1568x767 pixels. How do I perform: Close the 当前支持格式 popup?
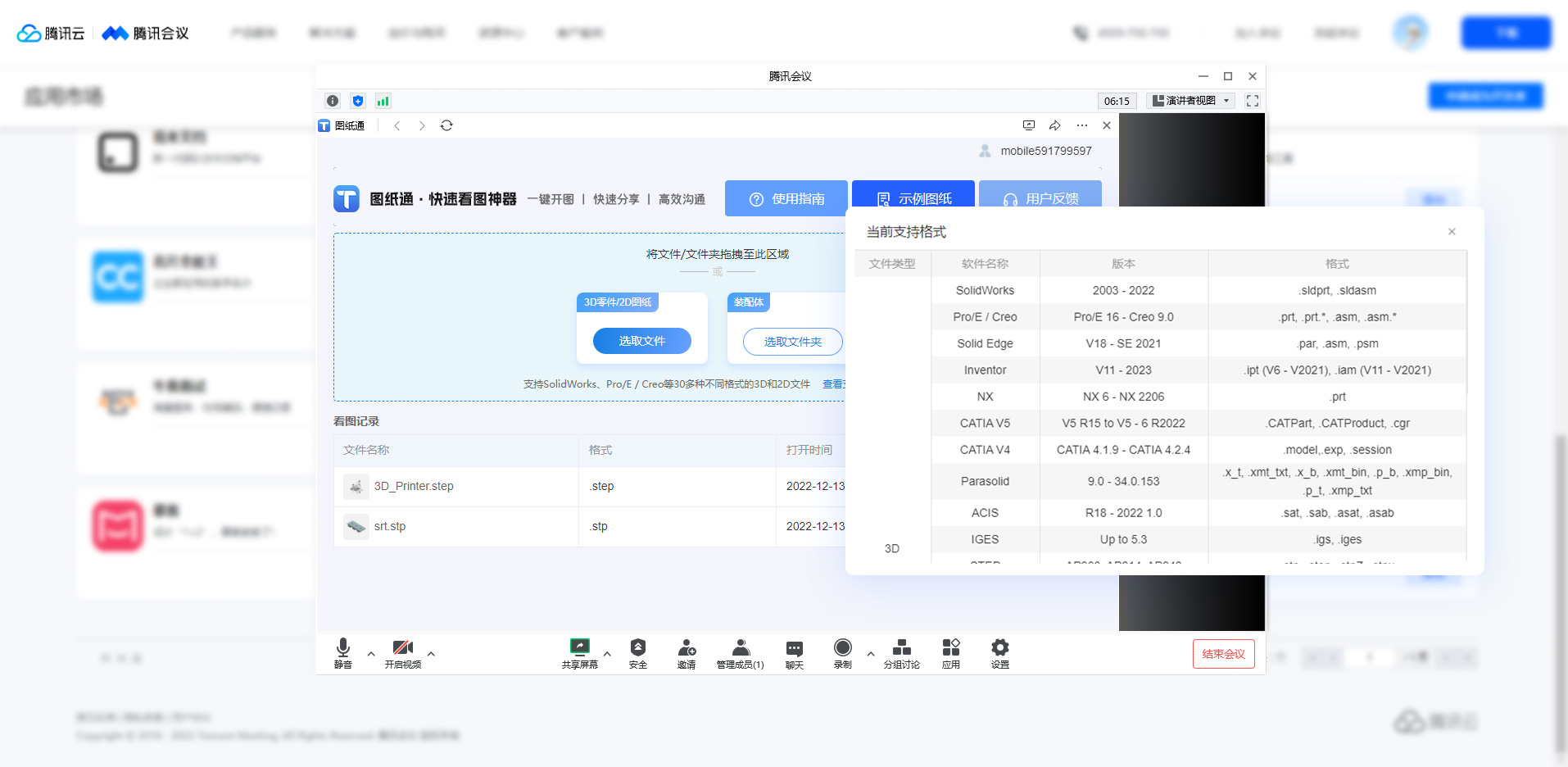(1452, 232)
